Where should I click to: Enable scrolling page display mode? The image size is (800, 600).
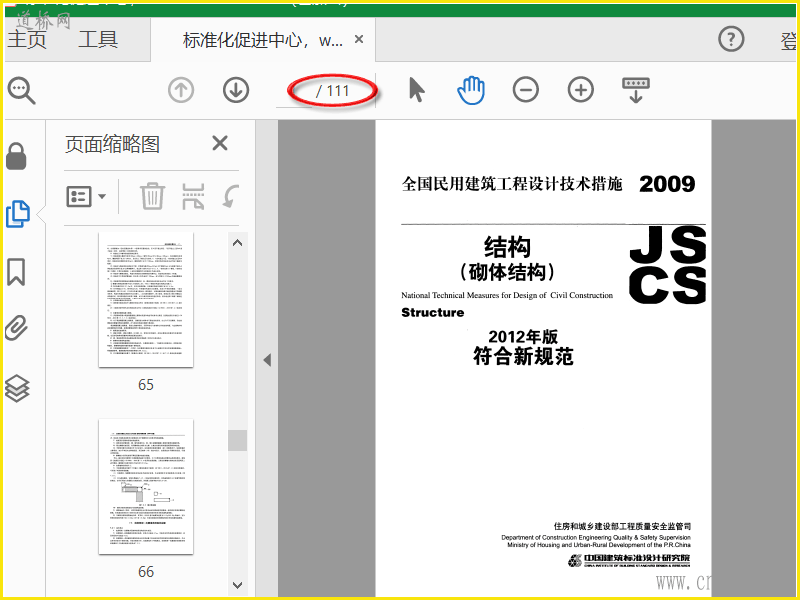[x=636, y=90]
